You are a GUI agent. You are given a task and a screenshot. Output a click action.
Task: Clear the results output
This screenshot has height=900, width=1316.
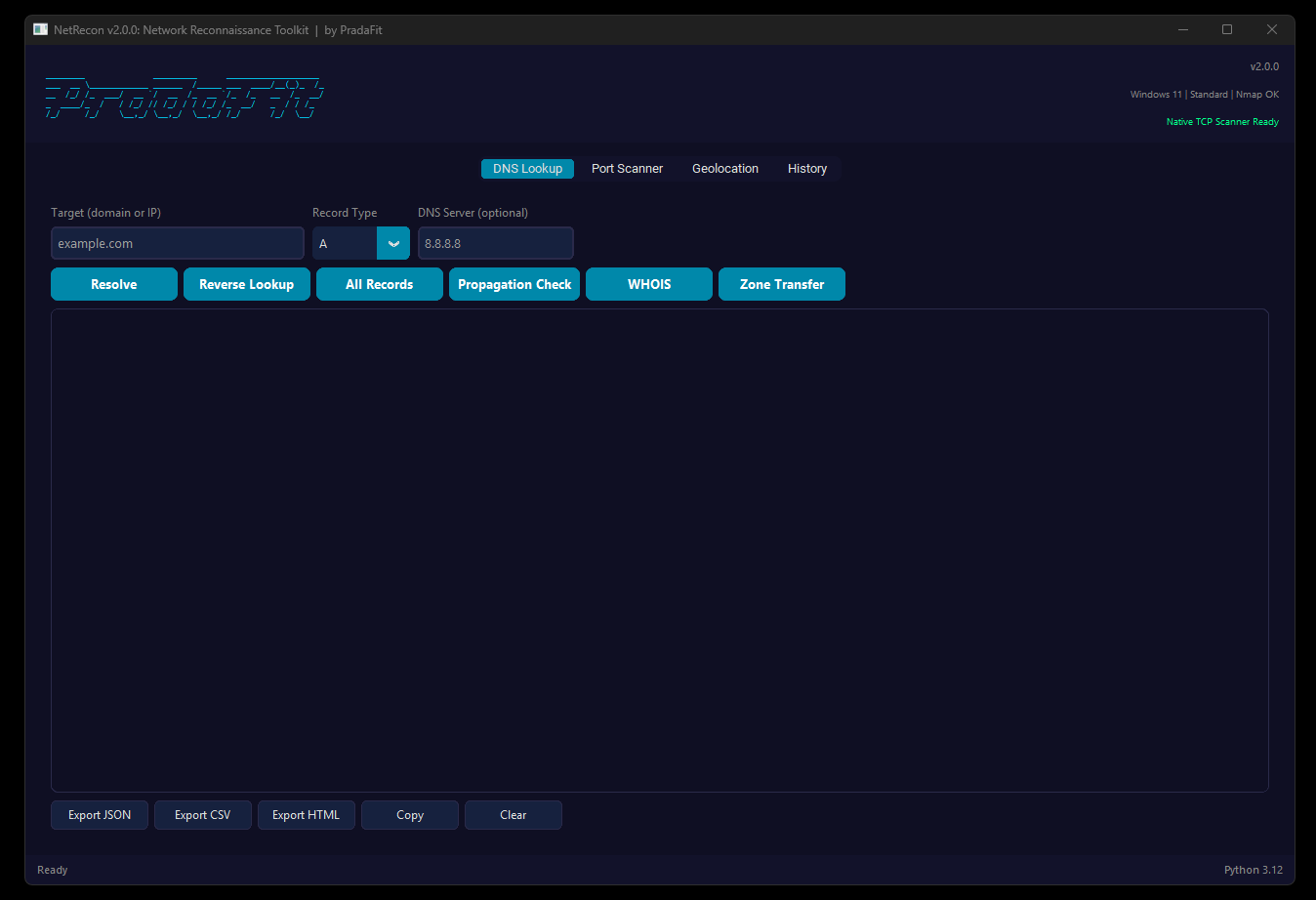[514, 815]
